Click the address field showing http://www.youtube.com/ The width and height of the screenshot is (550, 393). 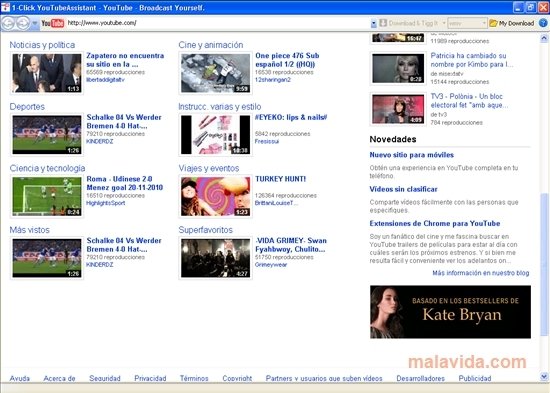(x=217, y=23)
